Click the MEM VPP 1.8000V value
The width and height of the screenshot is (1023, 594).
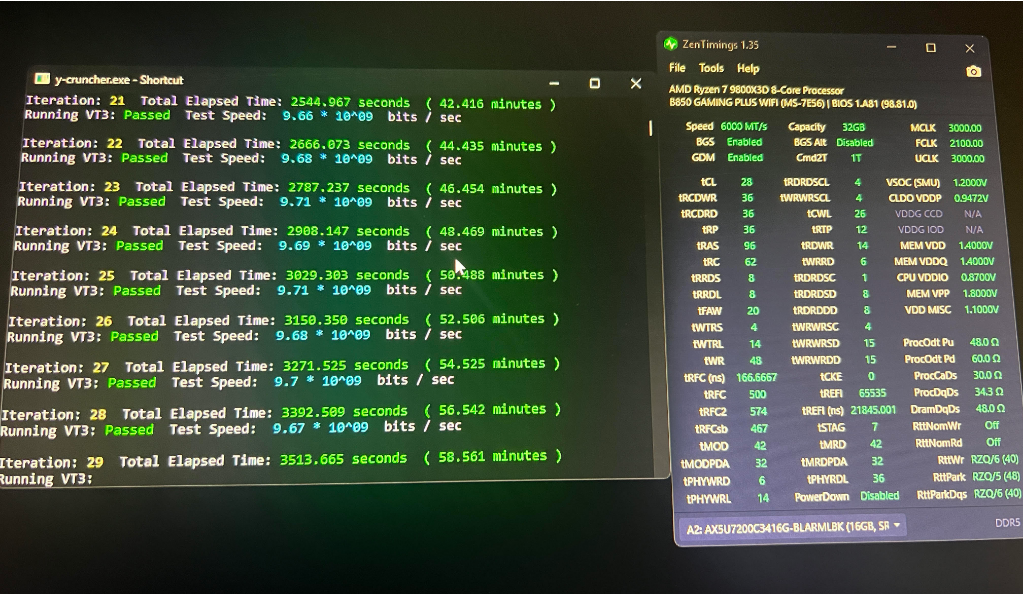pos(979,294)
